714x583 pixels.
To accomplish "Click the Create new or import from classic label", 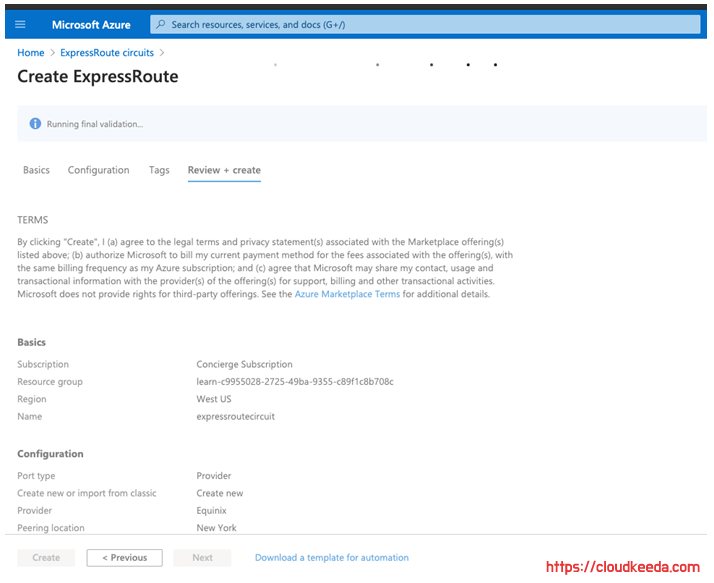I will (87, 493).
